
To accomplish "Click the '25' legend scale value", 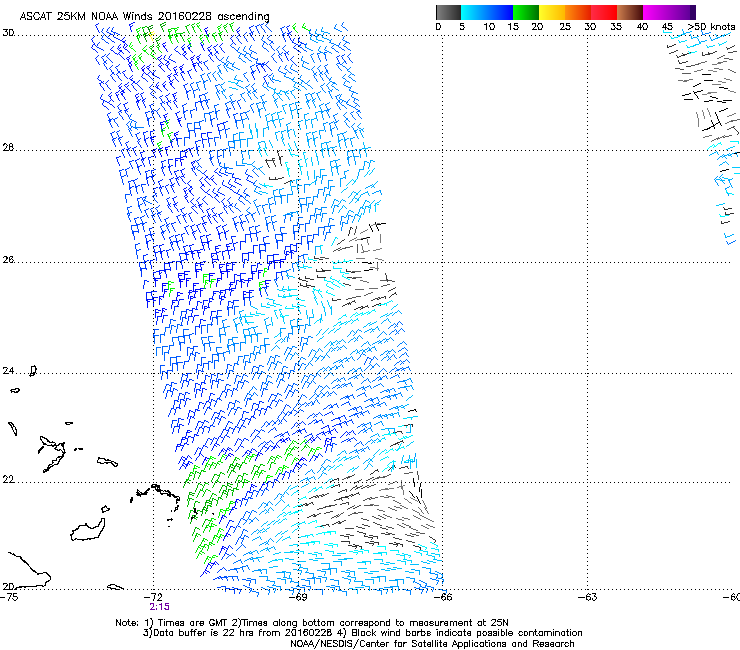I will click(565, 27).
